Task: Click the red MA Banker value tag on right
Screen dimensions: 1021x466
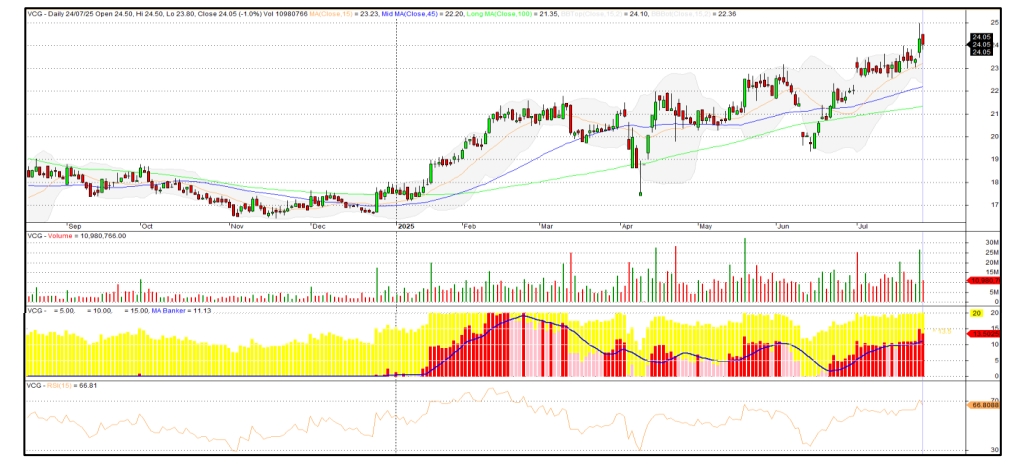Action: (981, 334)
